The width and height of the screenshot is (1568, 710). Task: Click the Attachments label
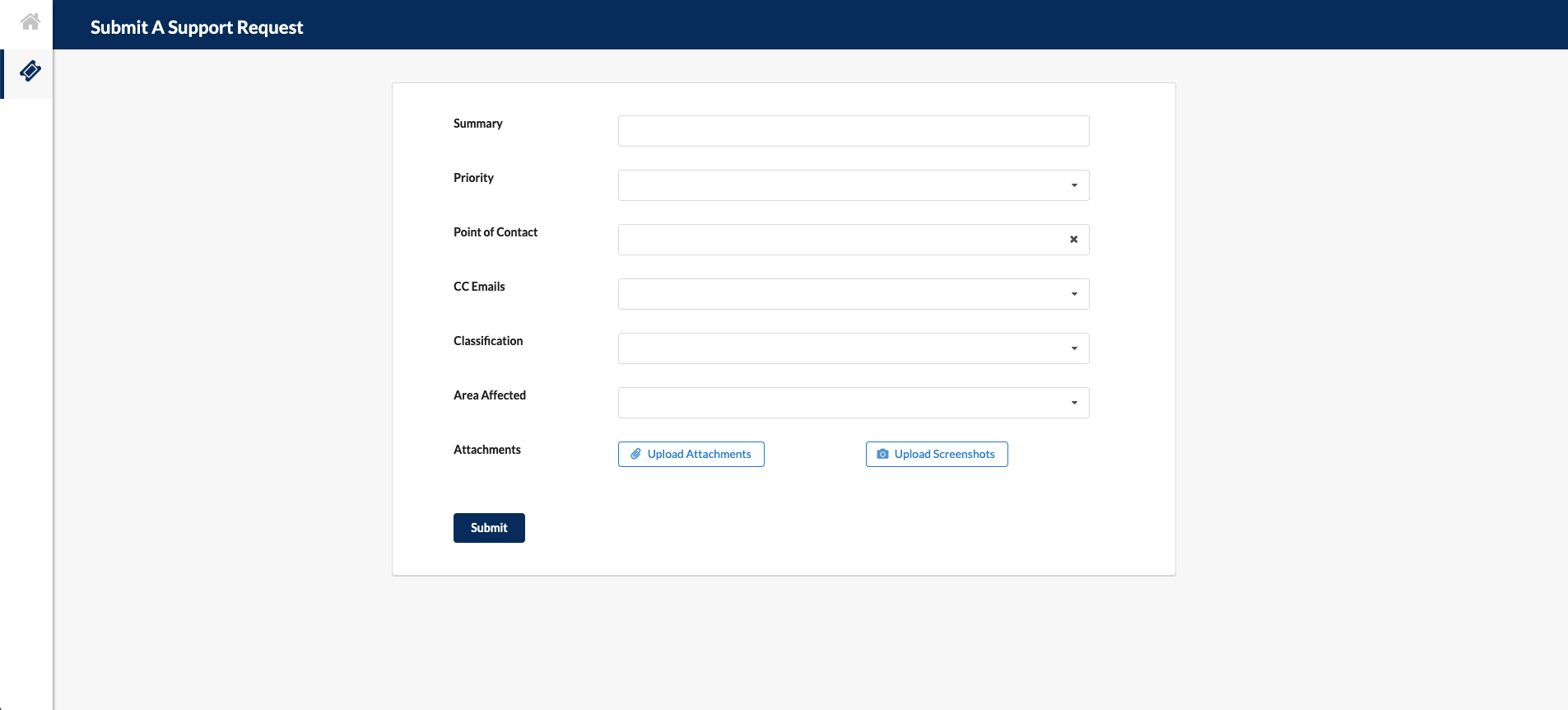click(x=486, y=450)
